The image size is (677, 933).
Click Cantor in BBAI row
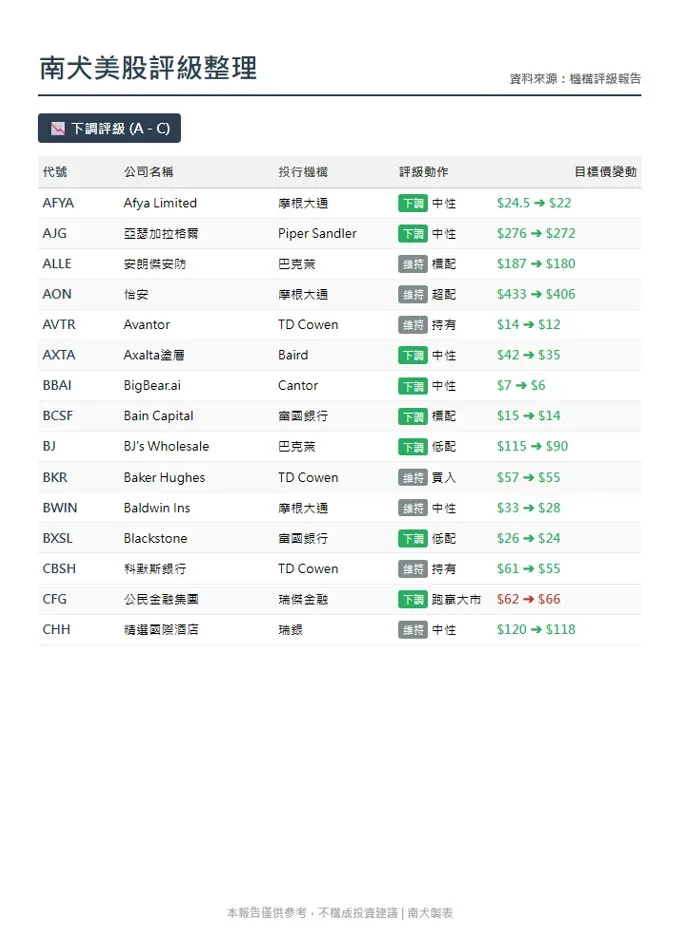(297, 385)
